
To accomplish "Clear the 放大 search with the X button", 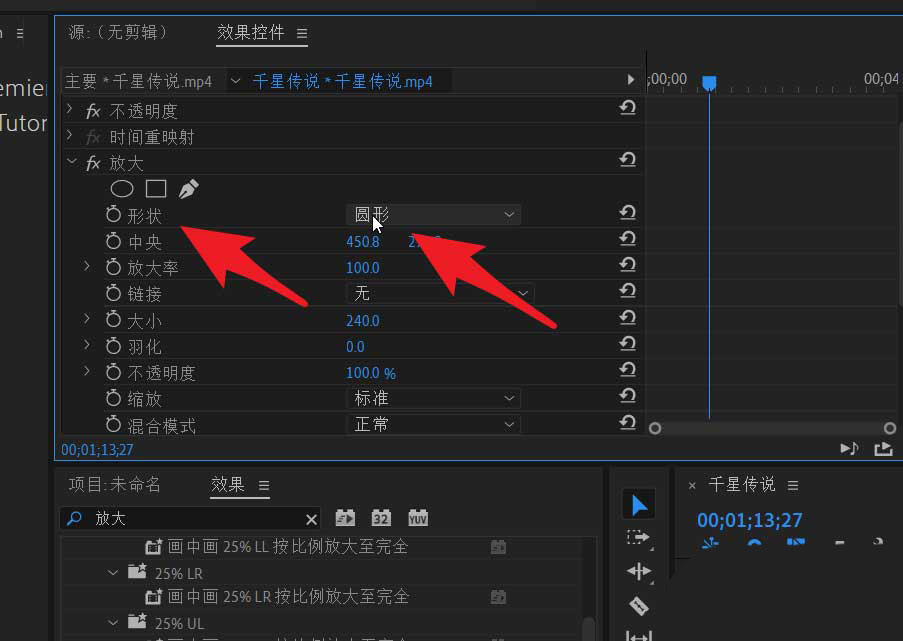I will pyautogui.click(x=311, y=519).
